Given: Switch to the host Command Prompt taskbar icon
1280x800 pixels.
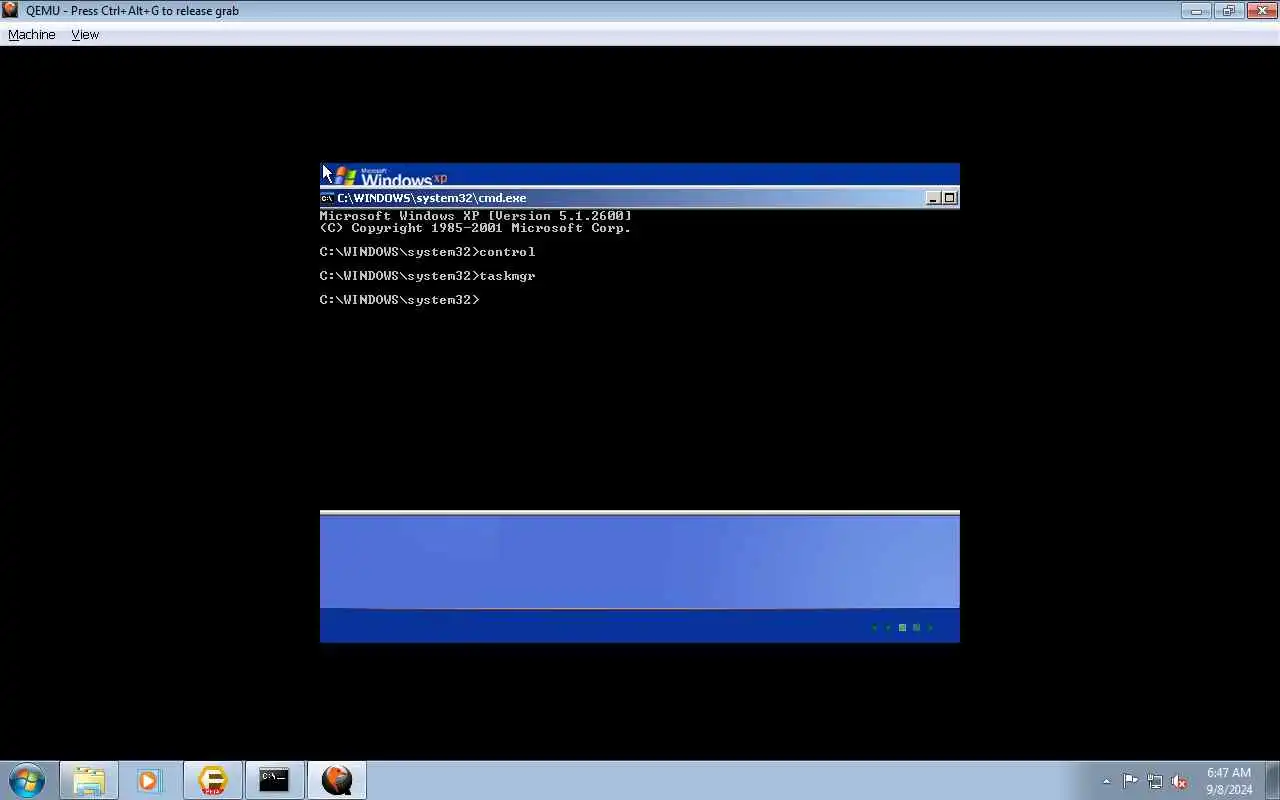Looking at the screenshot, I should [x=274, y=780].
